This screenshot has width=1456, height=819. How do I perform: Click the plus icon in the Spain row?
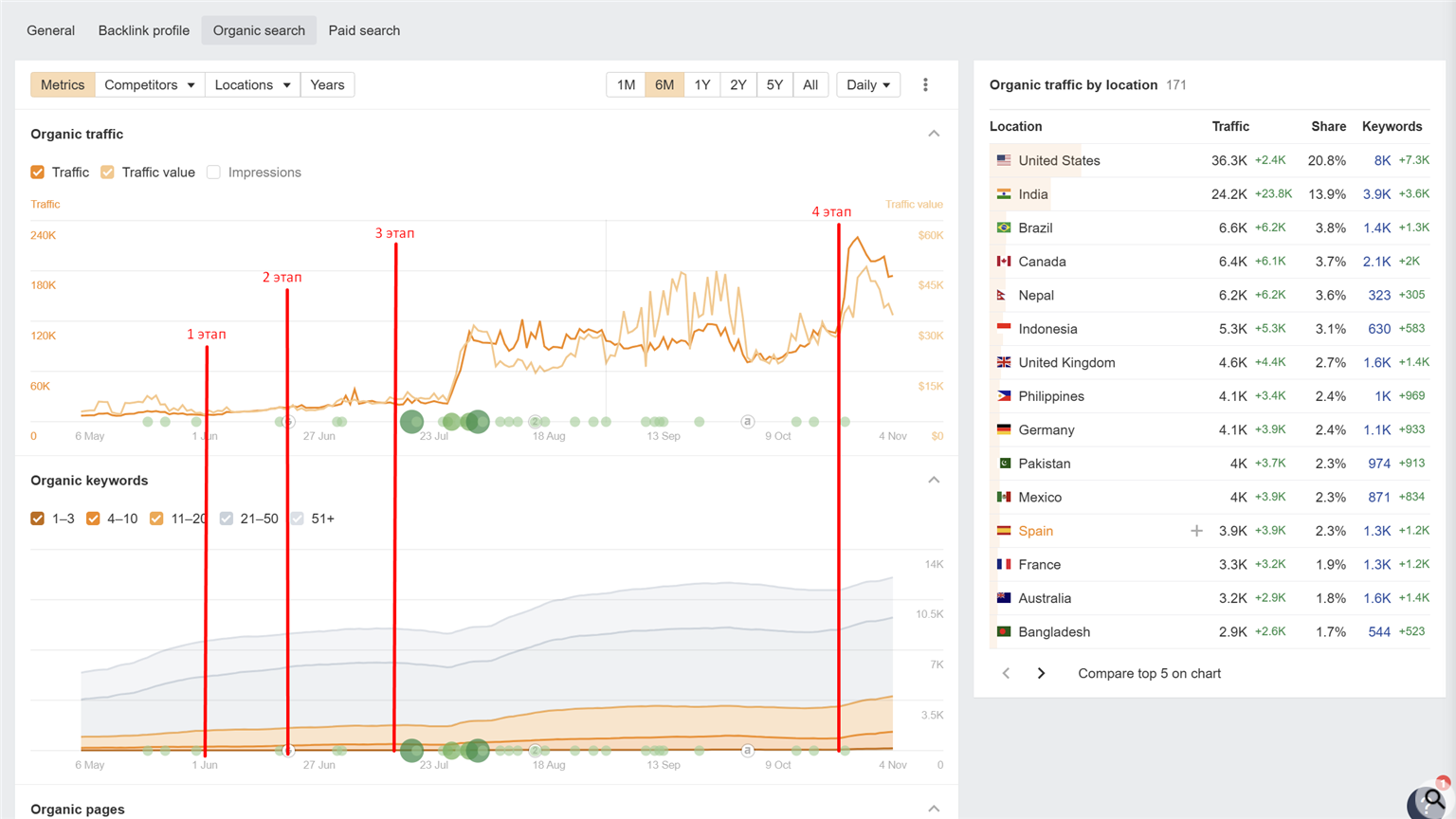pyautogui.click(x=1196, y=531)
